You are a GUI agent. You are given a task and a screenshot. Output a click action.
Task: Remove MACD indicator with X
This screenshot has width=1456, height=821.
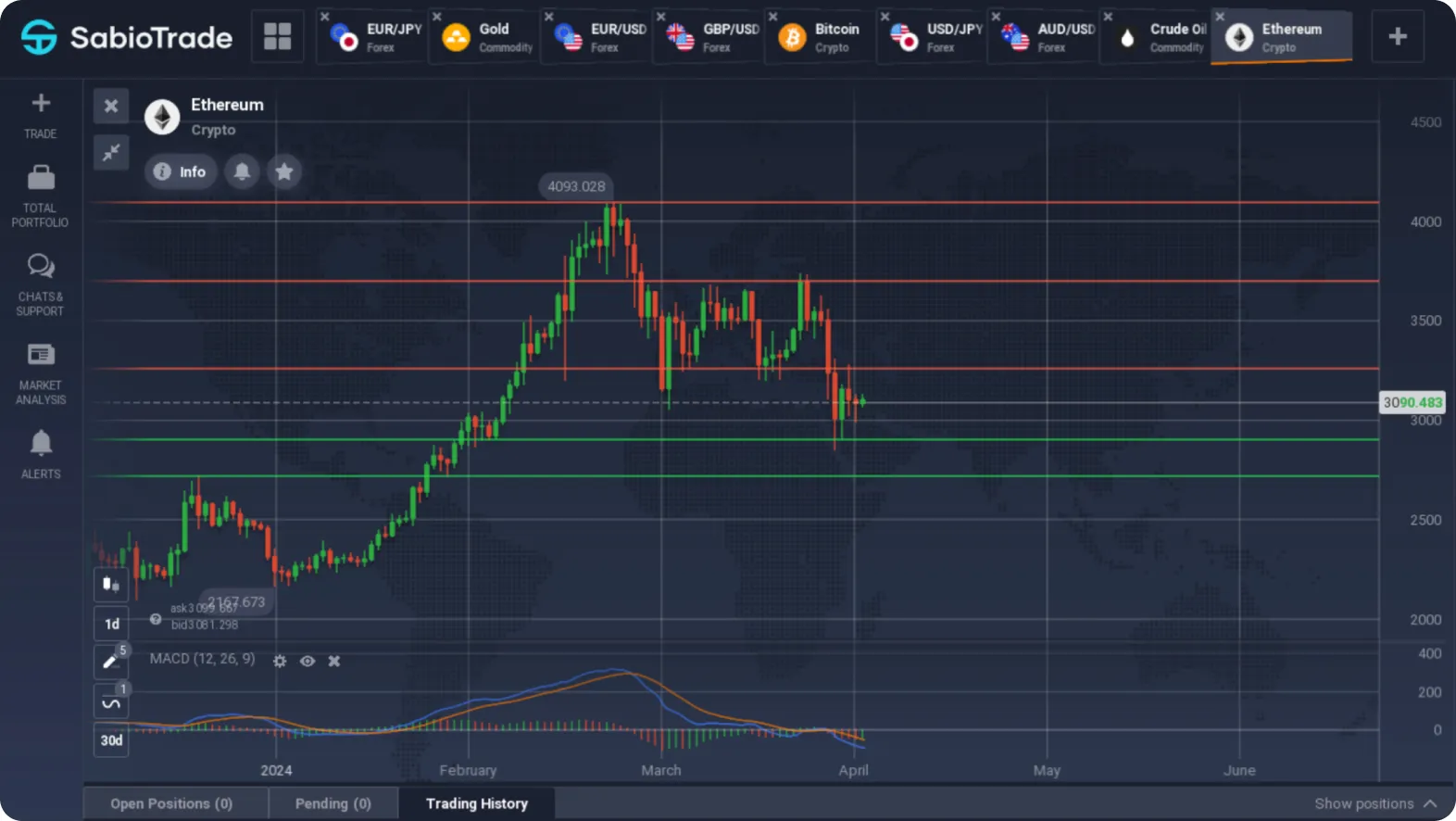[334, 661]
